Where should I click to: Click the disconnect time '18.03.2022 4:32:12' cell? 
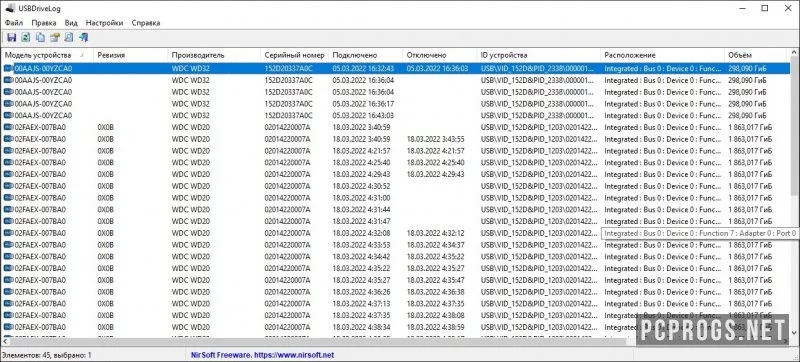(436, 233)
